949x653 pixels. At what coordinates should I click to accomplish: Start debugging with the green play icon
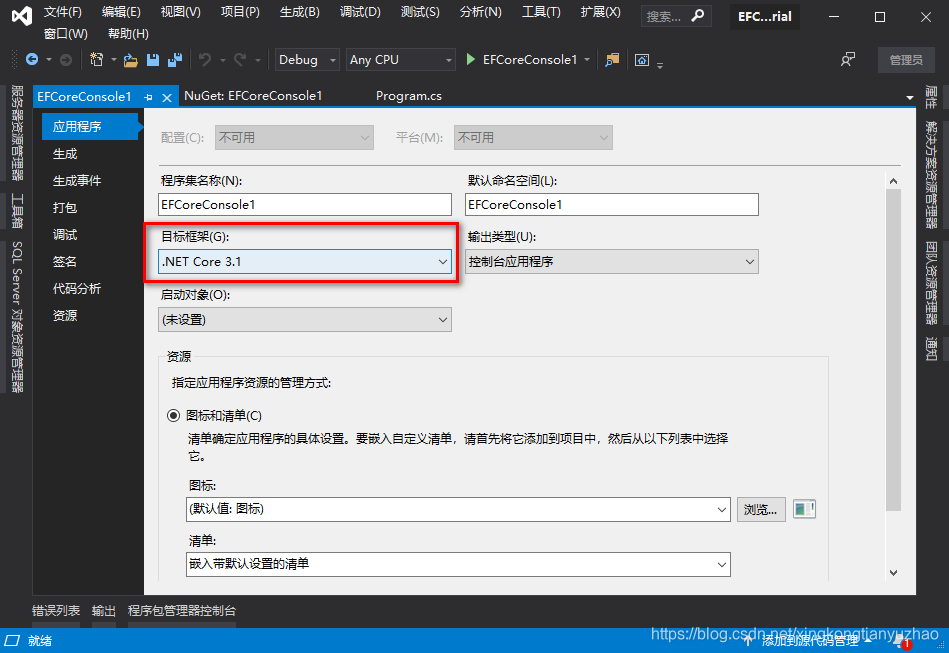pos(470,59)
